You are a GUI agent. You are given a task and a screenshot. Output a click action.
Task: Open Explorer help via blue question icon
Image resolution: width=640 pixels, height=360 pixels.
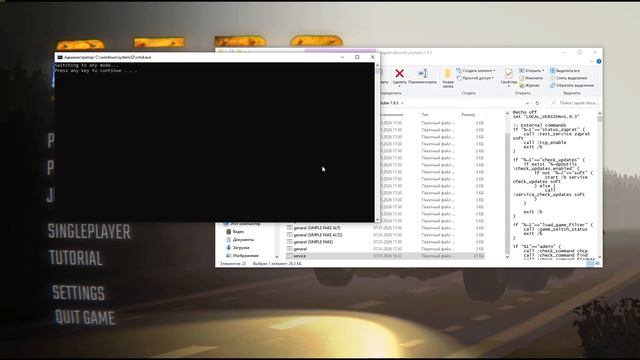[x=599, y=62]
